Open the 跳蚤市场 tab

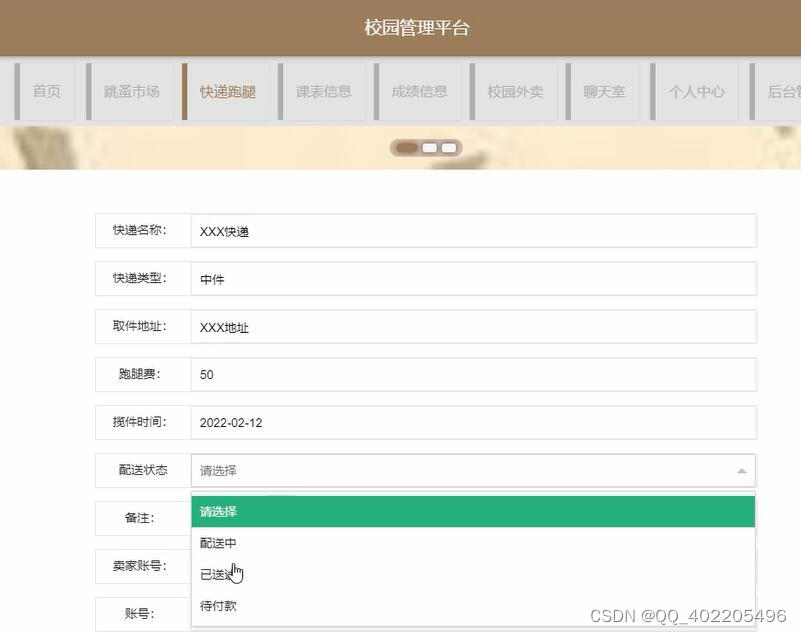[131, 90]
